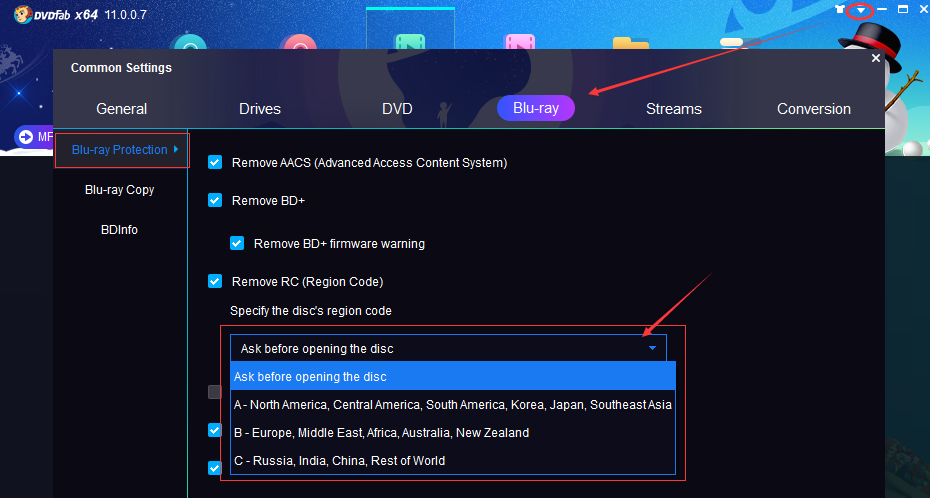The height and width of the screenshot is (498, 930).
Task: Close the Common Settings dialog
Action: coord(876,58)
